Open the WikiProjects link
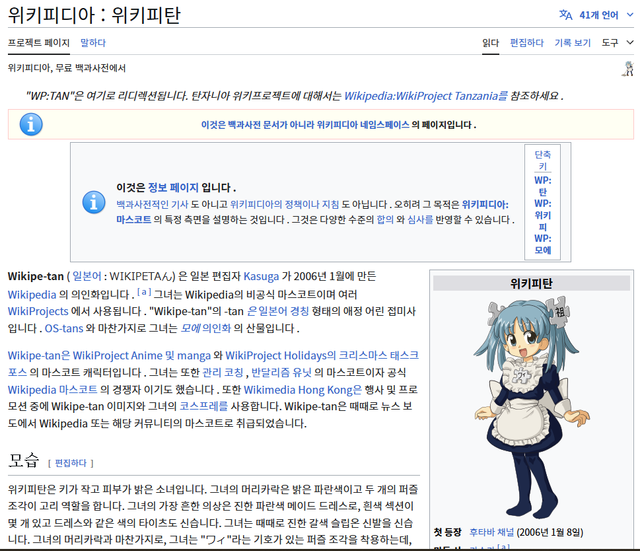 click(x=38, y=311)
